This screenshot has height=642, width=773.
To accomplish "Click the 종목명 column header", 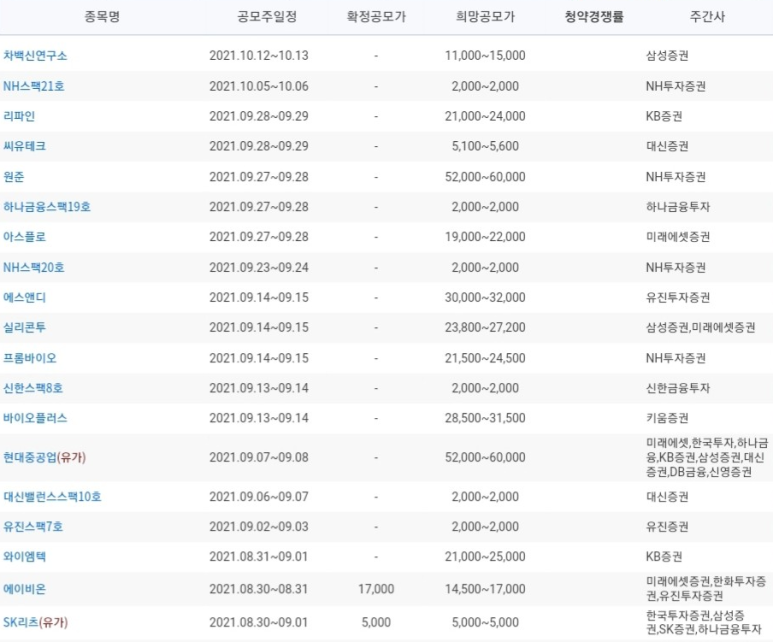I will coord(102,17).
